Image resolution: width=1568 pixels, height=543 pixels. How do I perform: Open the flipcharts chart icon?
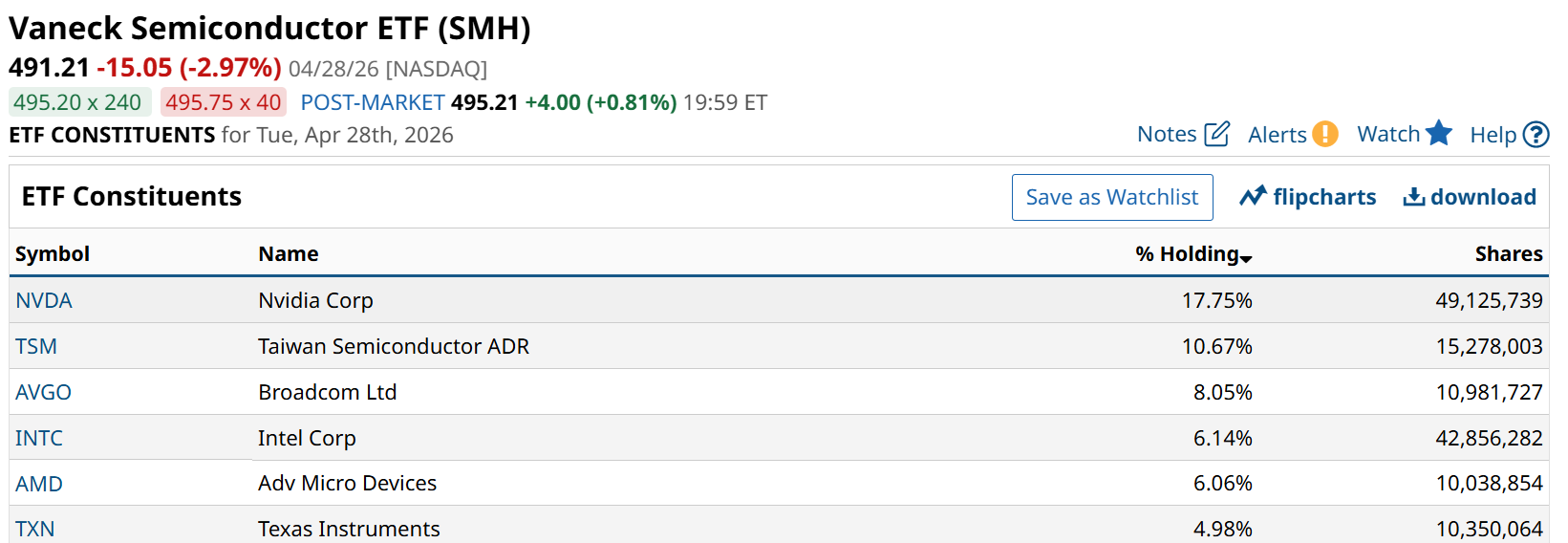1253,197
